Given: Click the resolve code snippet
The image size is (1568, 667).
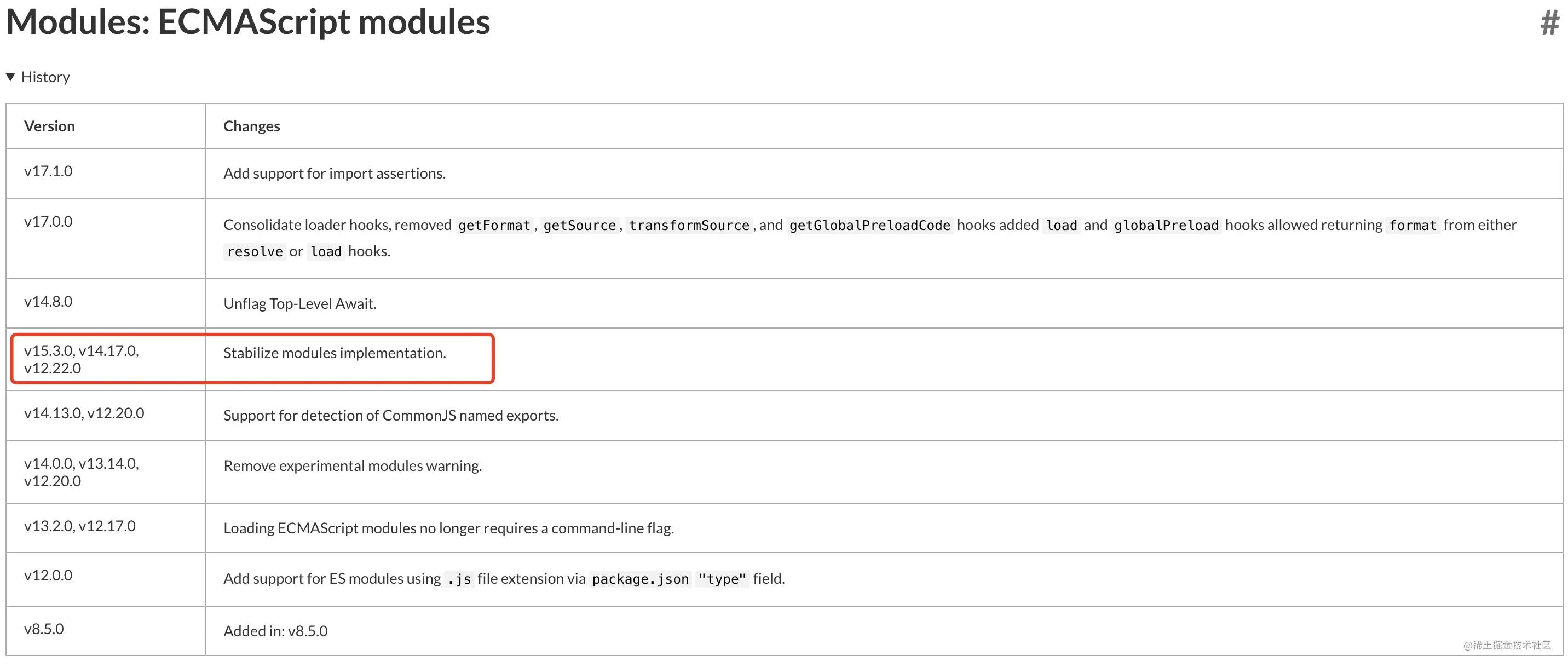Looking at the screenshot, I should pos(255,251).
